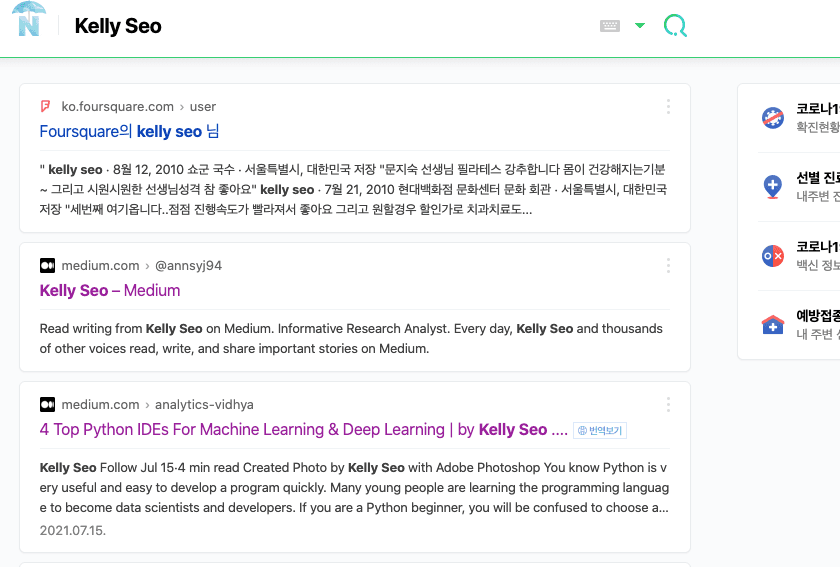
Task: Click the Foursquare result snippet text
Action: pos(354,189)
